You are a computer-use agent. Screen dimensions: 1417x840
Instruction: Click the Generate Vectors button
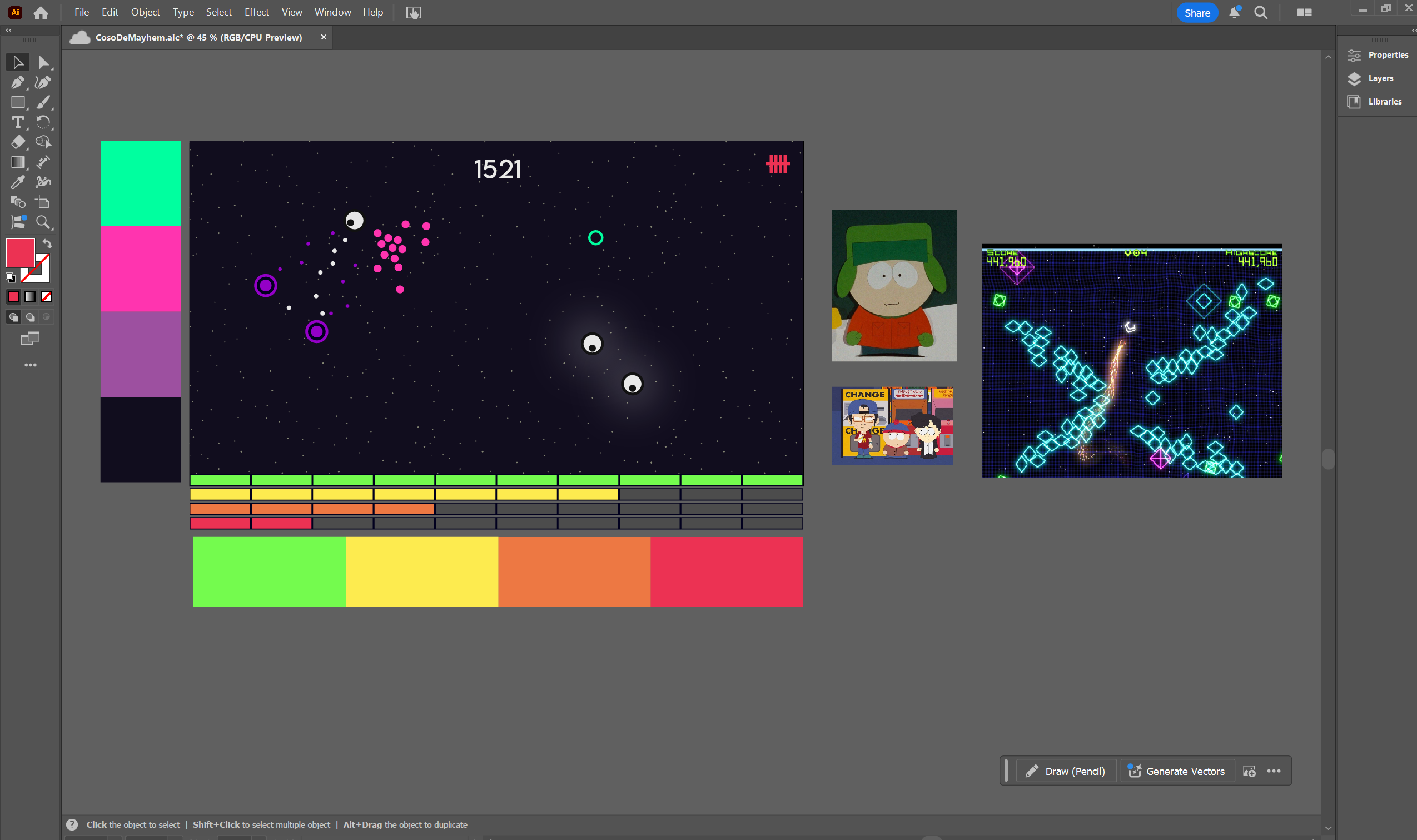point(1177,771)
